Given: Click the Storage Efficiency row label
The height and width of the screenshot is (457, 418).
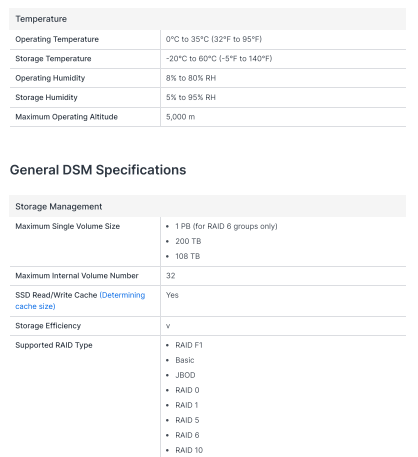Looking at the screenshot, I should [48, 326].
